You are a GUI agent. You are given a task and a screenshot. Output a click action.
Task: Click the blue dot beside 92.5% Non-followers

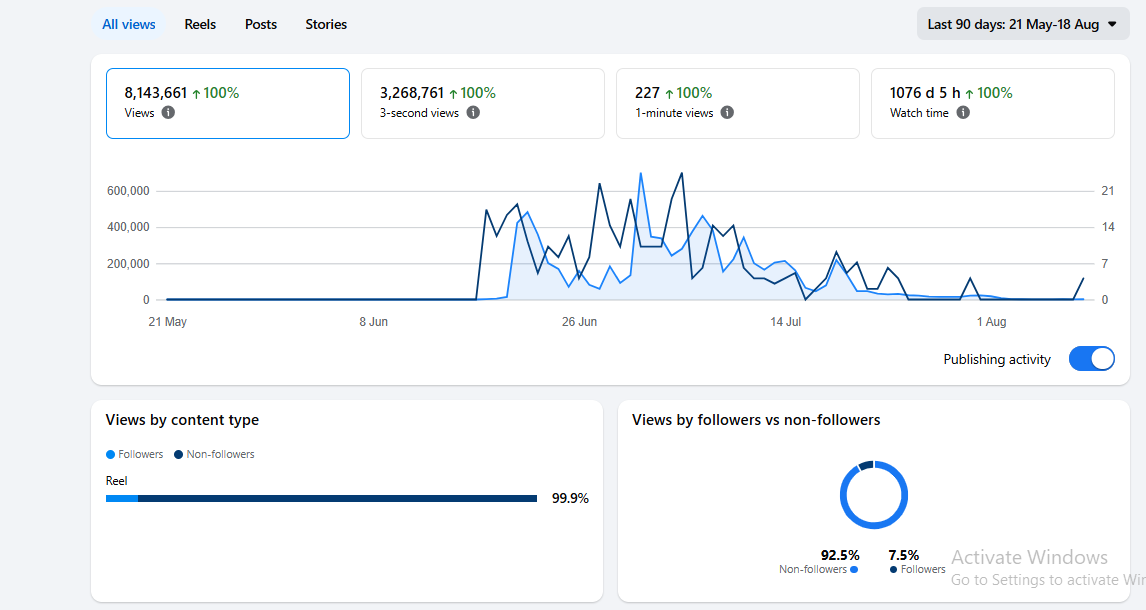(854, 569)
